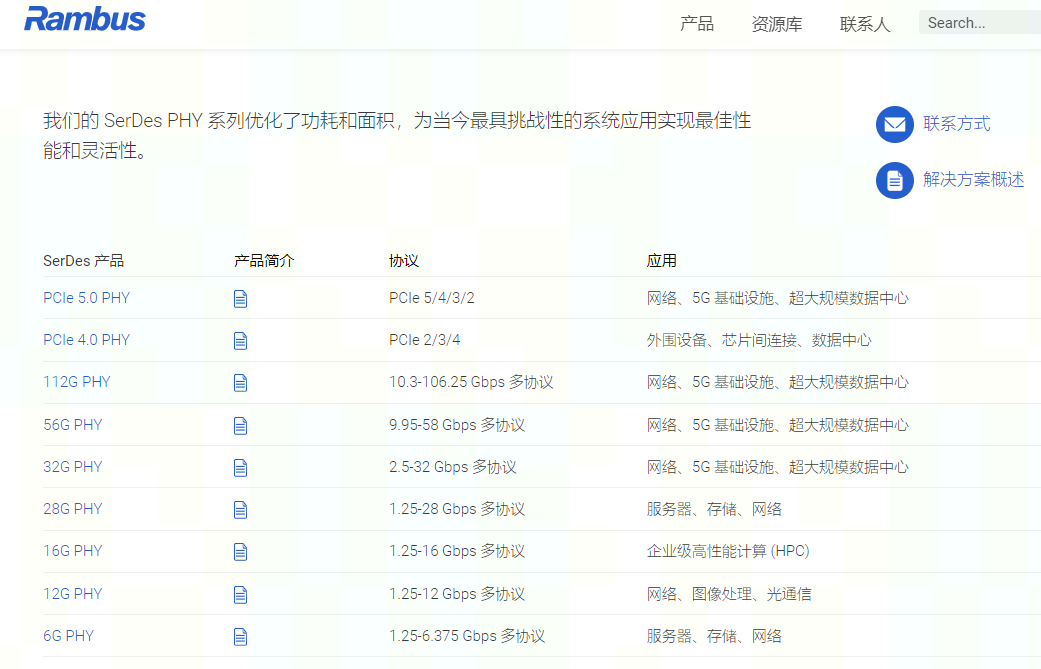
Task: Select the text 企业级高性能计算 (HPC)
Action: pyautogui.click(x=728, y=551)
